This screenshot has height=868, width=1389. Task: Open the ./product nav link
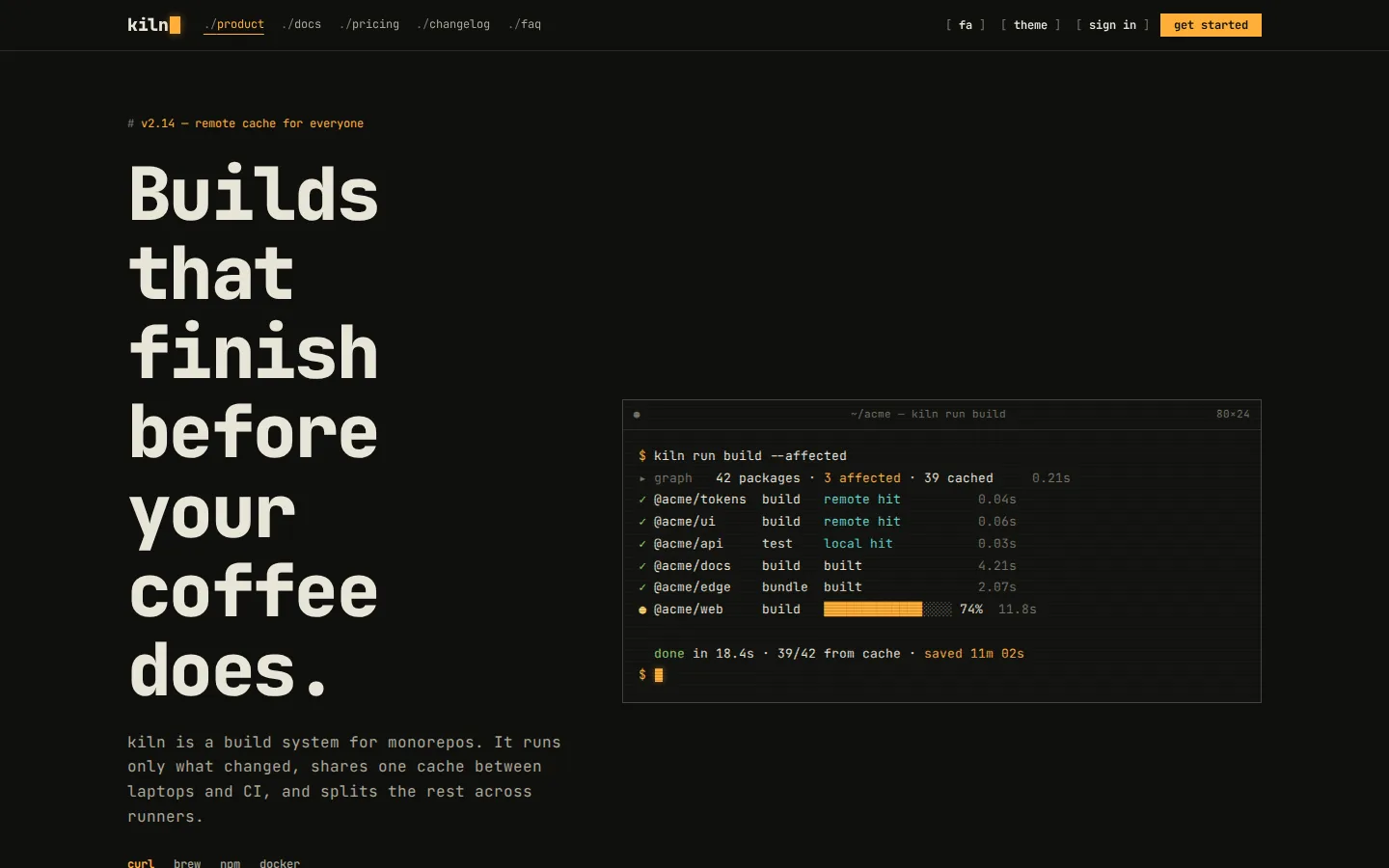tap(233, 24)
